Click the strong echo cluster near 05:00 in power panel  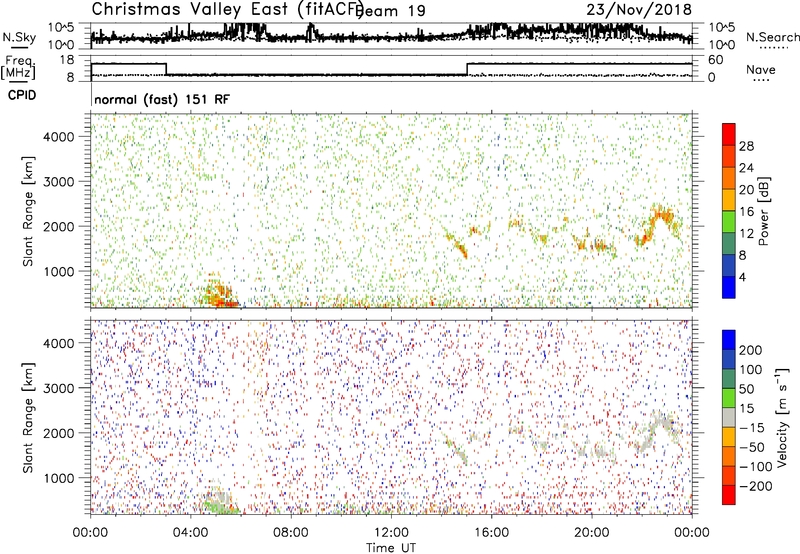click(219, 293)
